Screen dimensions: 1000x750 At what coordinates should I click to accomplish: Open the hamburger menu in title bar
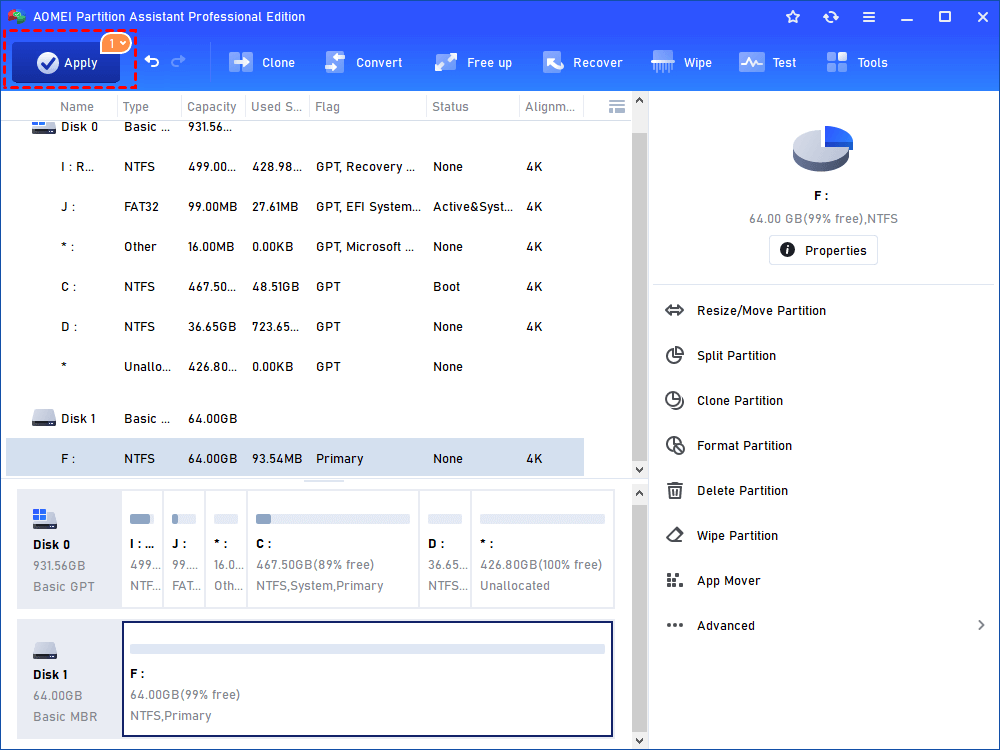point(869,17)
